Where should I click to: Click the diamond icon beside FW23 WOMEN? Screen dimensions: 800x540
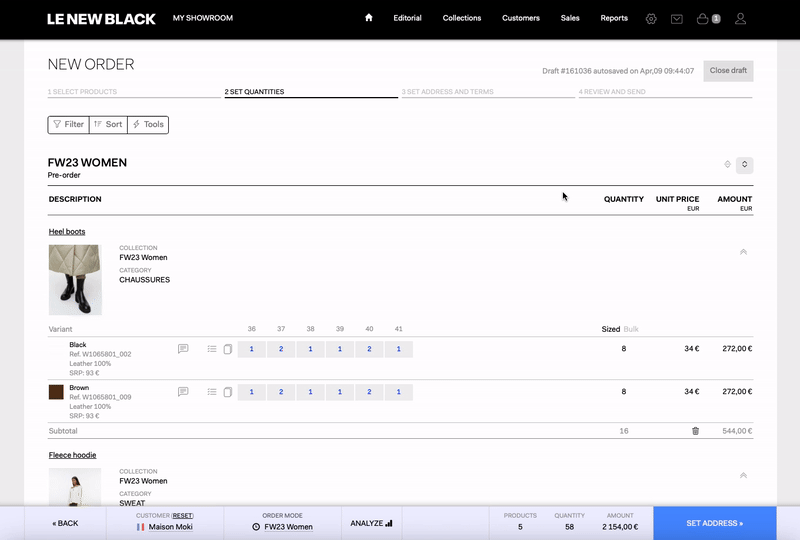728,164
